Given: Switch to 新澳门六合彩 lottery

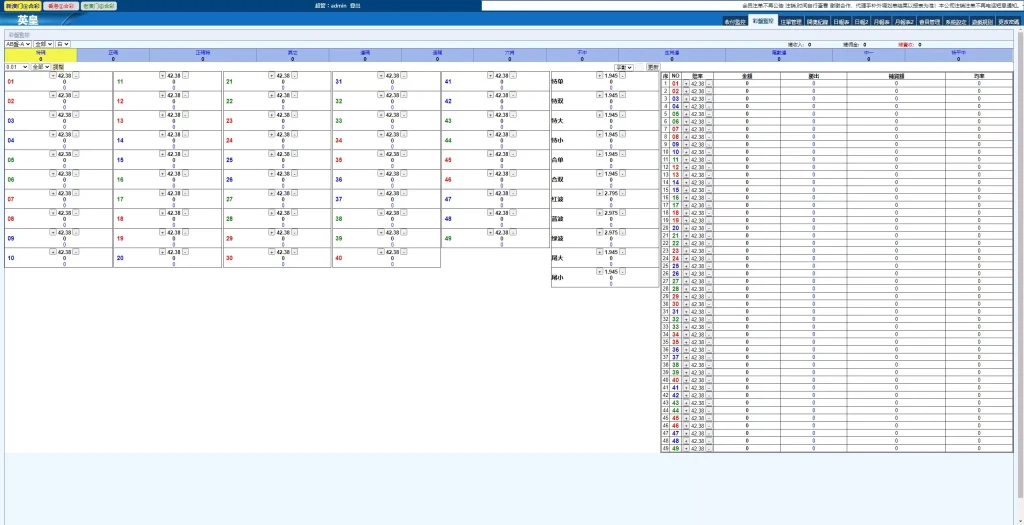Looking at the screenshot, I should click(x=22, y=5).
